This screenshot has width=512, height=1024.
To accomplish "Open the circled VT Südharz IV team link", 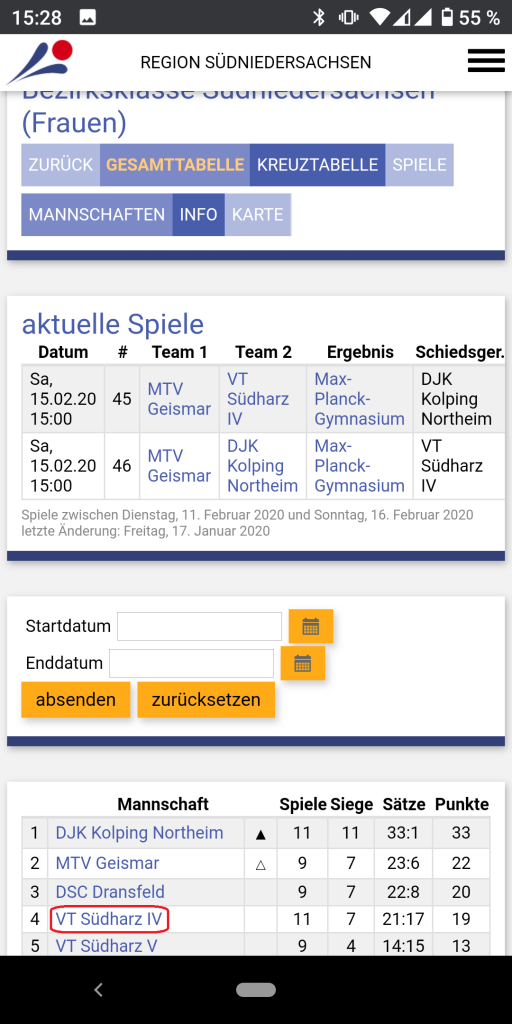I will click(x=109, y=920).
